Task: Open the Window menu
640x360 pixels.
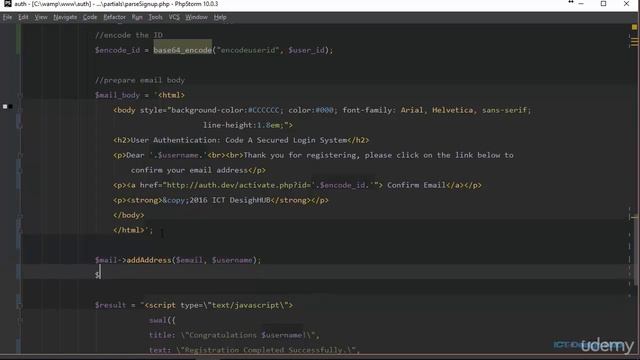Action: point(196,17)
